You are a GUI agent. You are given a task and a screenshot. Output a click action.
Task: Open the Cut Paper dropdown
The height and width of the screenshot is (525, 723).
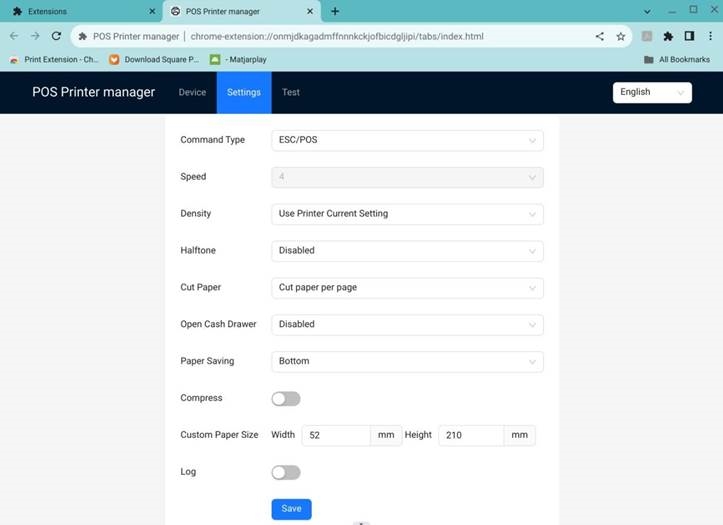(x=407, y=288)
